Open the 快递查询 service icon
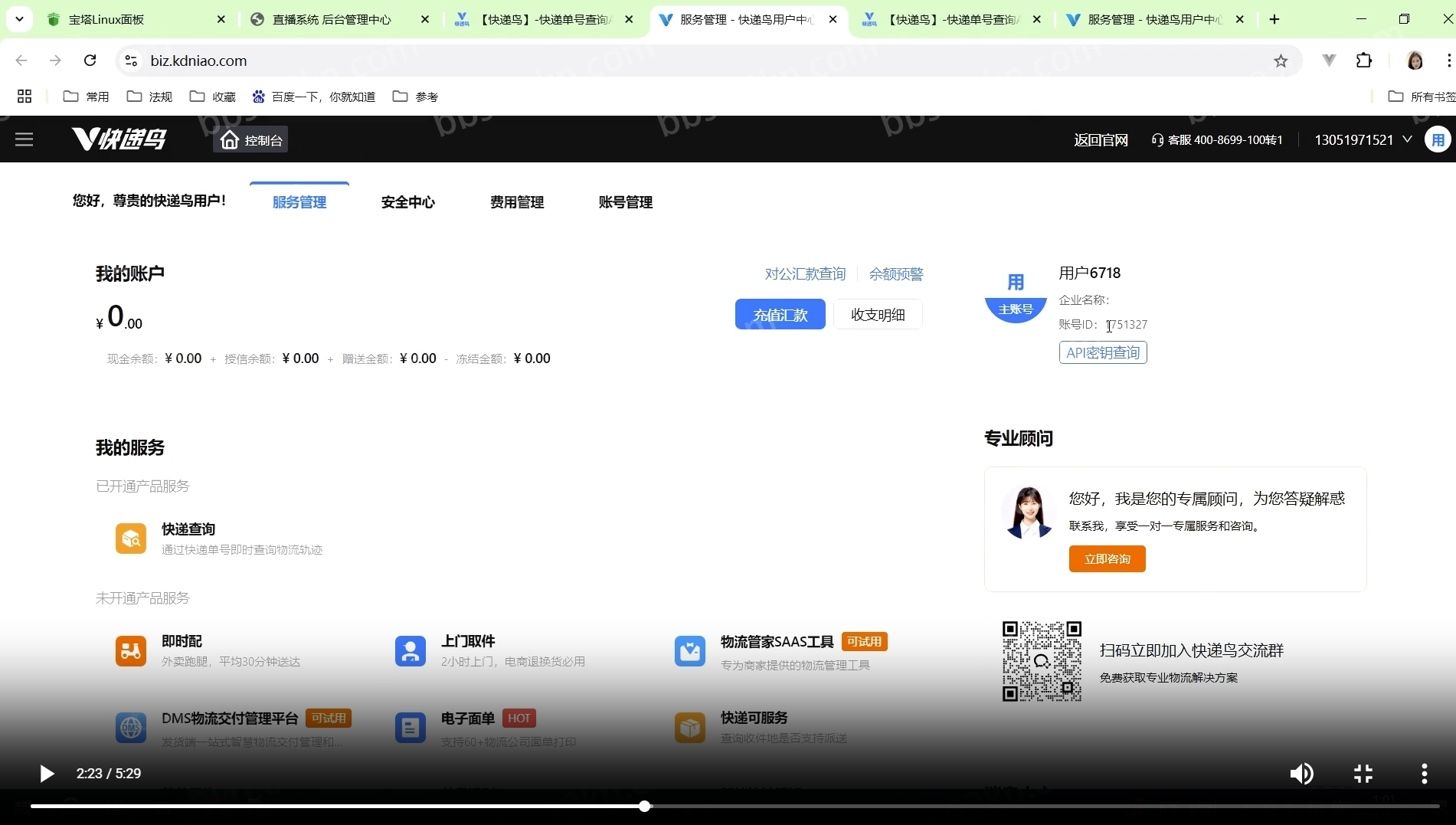The height and width of the screenshot is (825, 1456). [x=131, y=539]
